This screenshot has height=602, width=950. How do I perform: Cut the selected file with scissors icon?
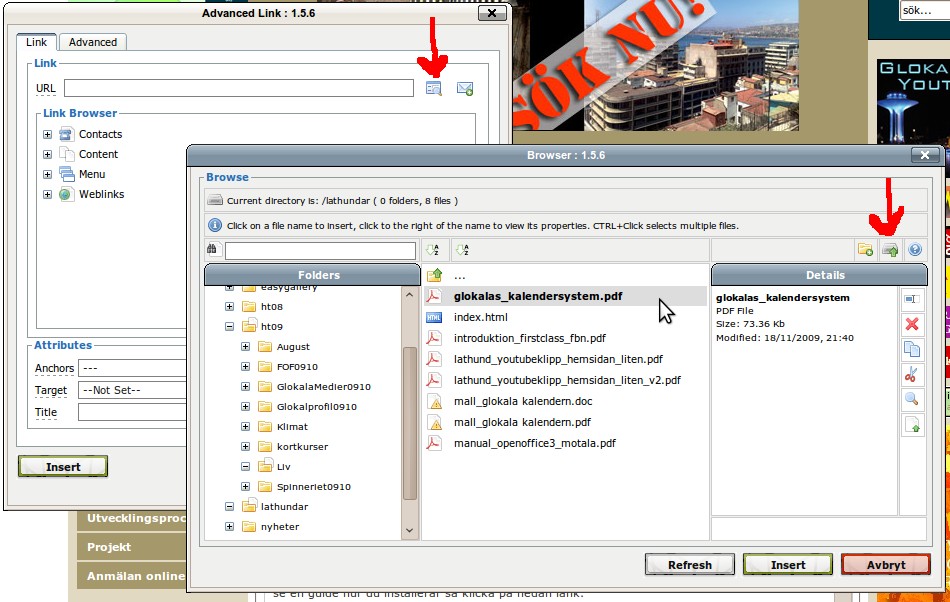911,374
